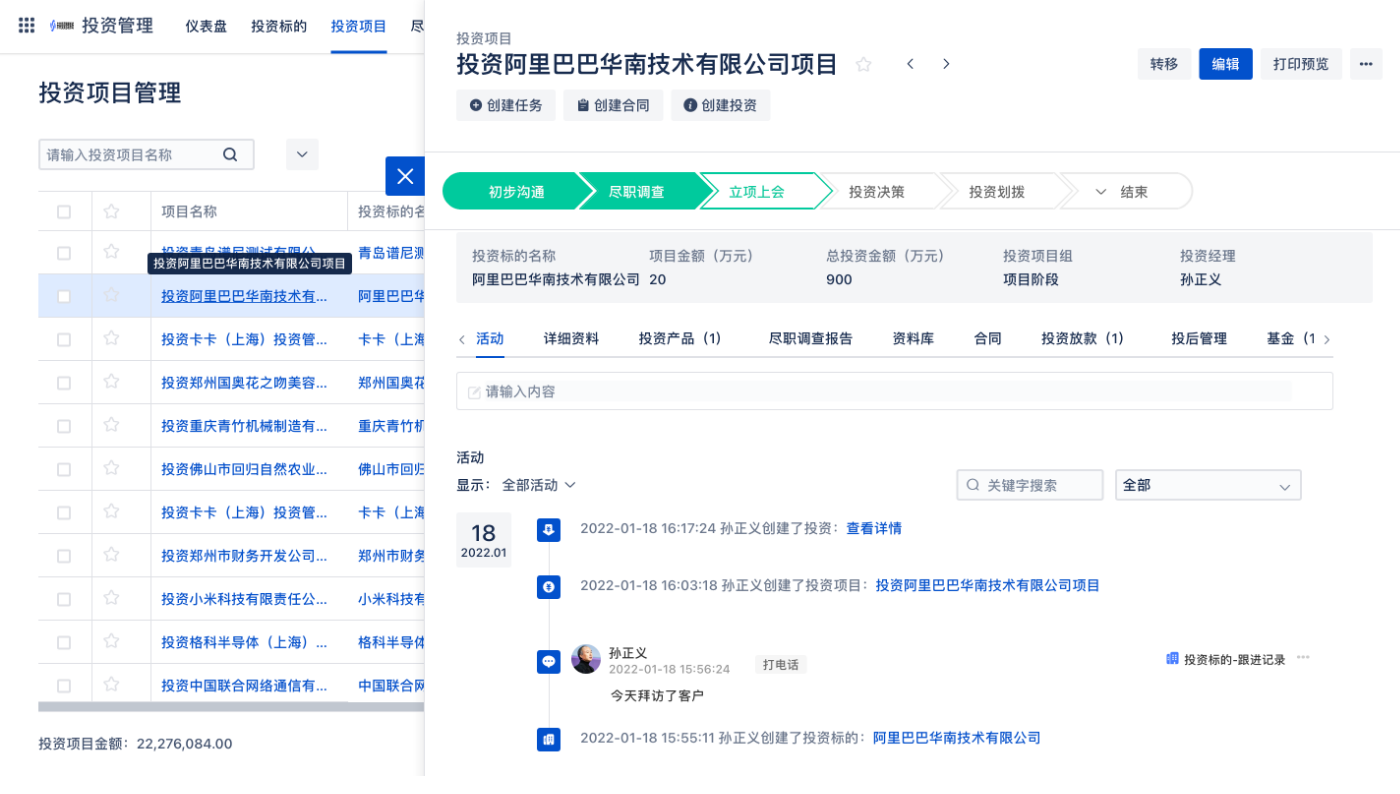This screenshot has width=1400, height=794.
Task: Click the 转移 button
Action: coord(1164,64)
